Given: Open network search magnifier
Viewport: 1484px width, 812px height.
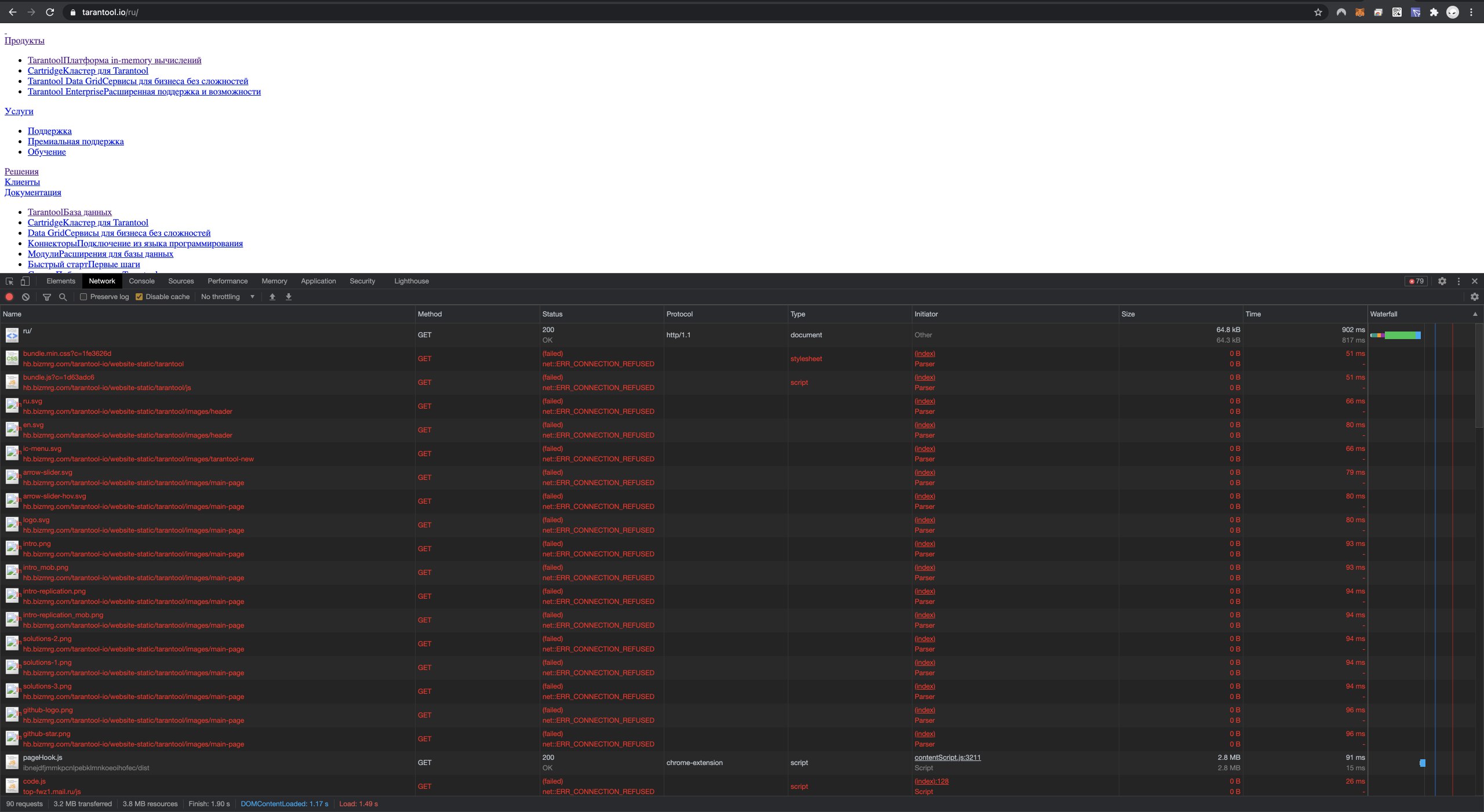Looking at the screenshot, I should click(x=63, y=297).
